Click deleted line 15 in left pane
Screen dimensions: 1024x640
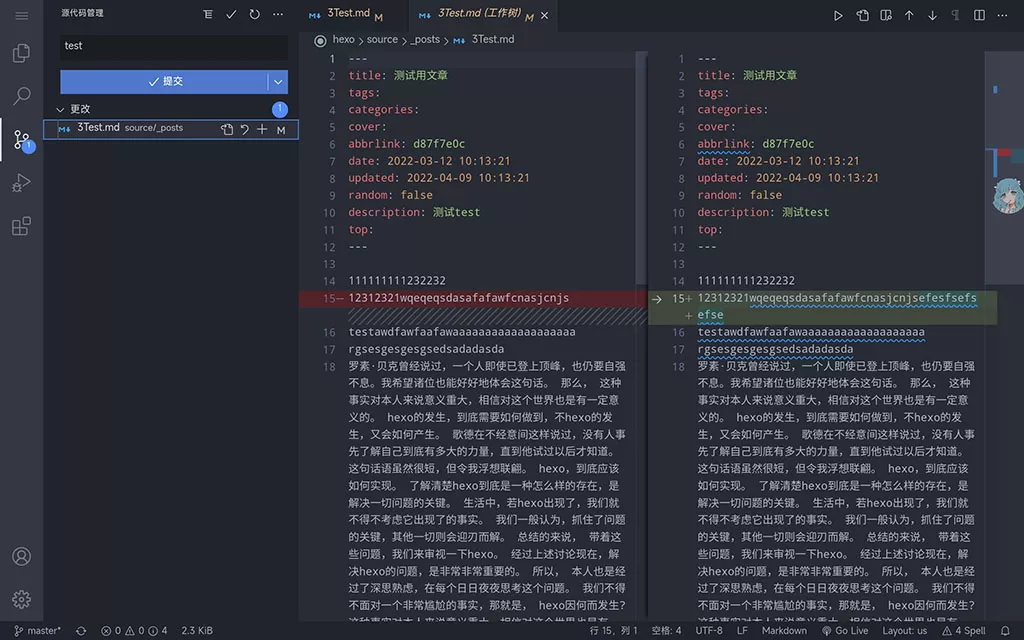pos(473,298)
